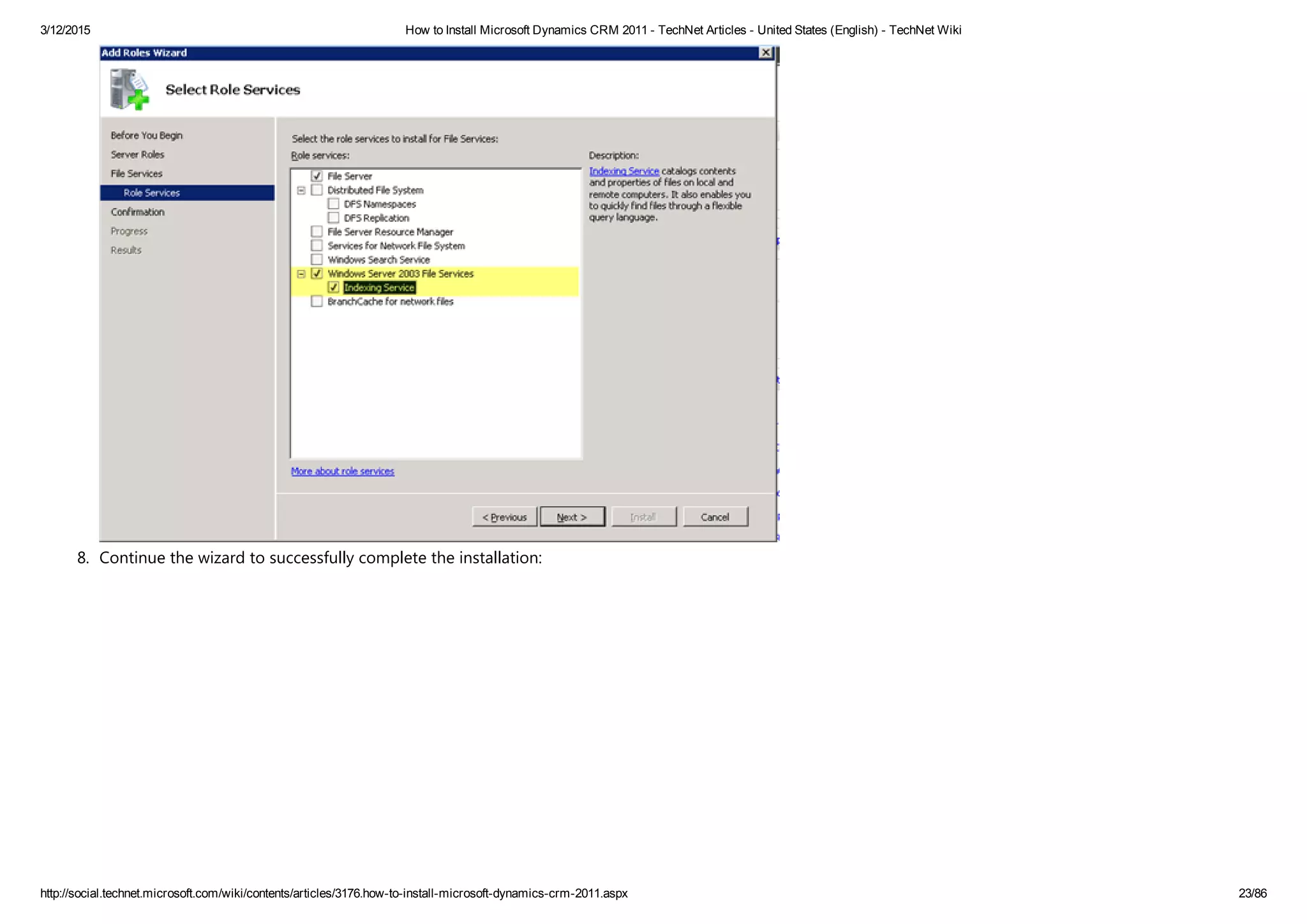Select the Windows Search Service label
Viewport: 1307px width, 924px height.
[x=378, y=260]
